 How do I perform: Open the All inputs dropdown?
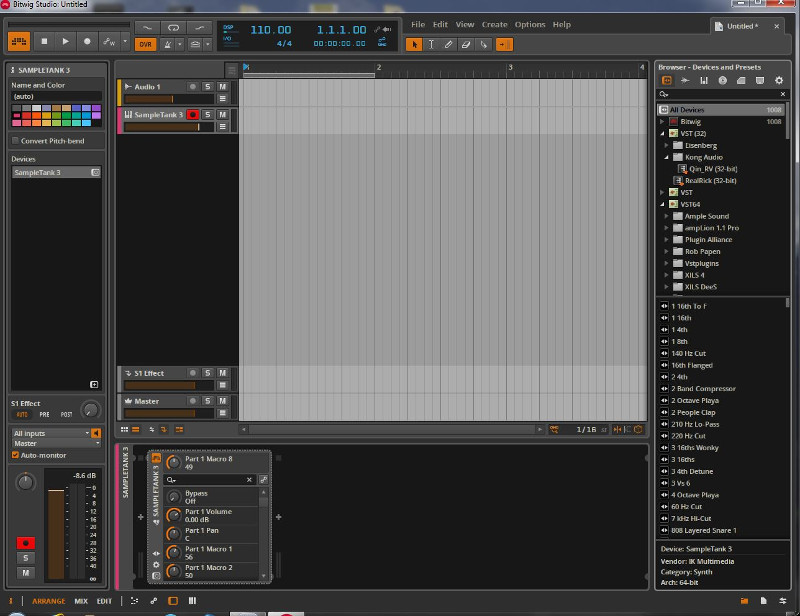coord(51,433)
